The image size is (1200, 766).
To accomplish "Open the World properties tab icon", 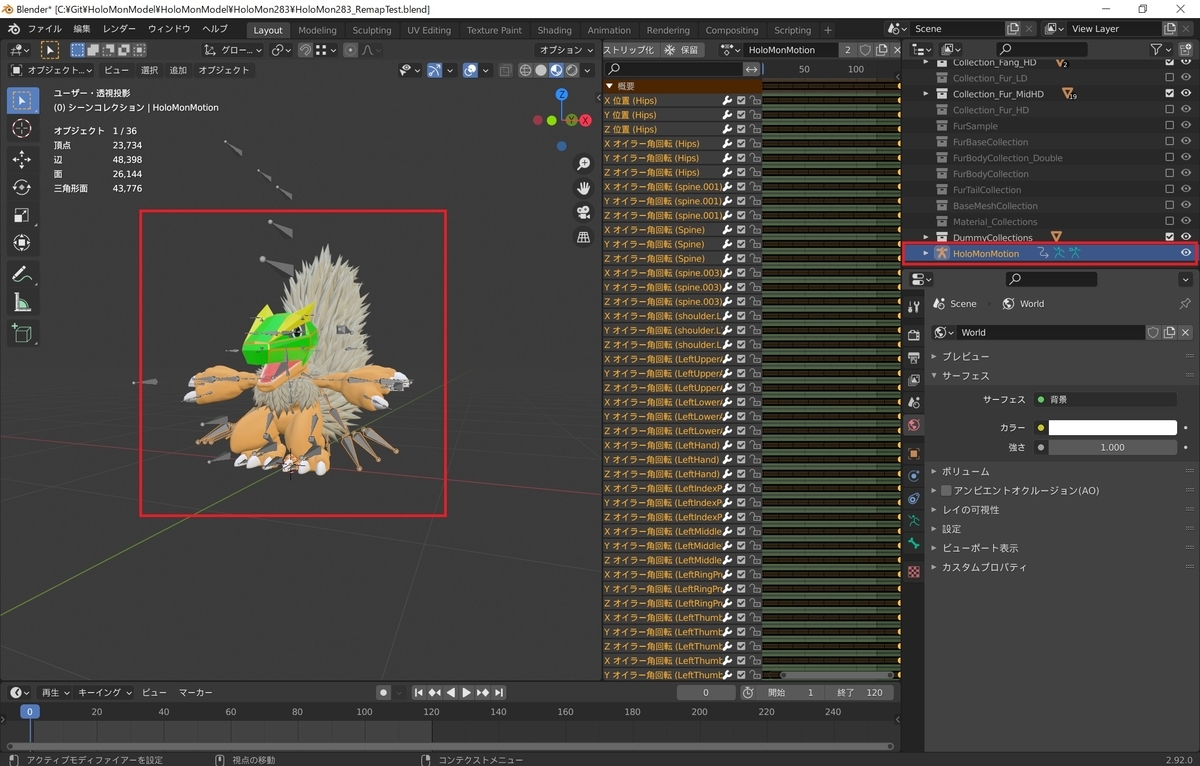I will click(x=913, y=425).
